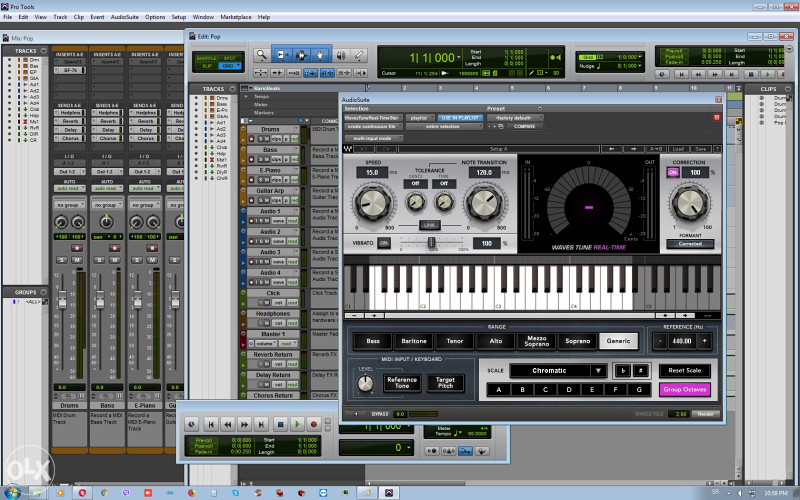Pick the Grabber hand tool
The image size is (800, 500).
(x=320, y=55)
